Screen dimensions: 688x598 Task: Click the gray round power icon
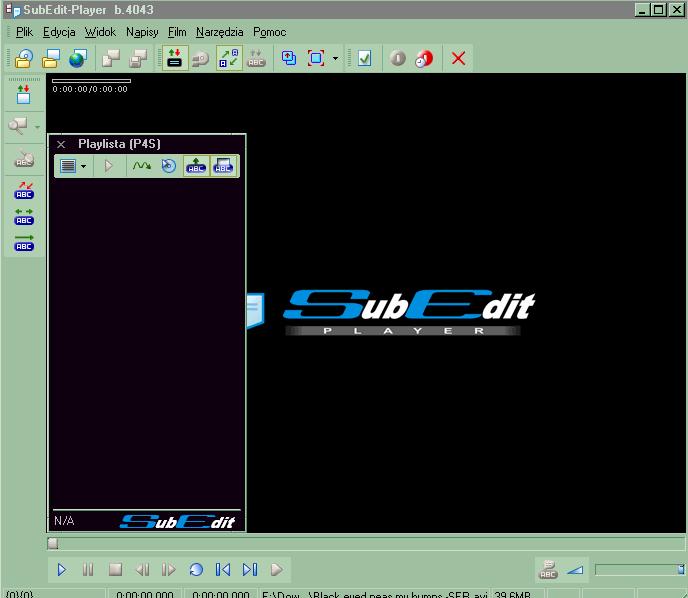tap(398, 58)
